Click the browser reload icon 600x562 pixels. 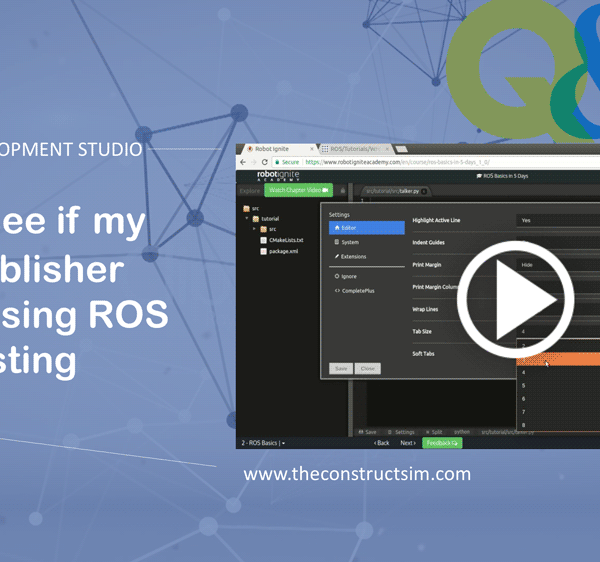tap(264, 161)
